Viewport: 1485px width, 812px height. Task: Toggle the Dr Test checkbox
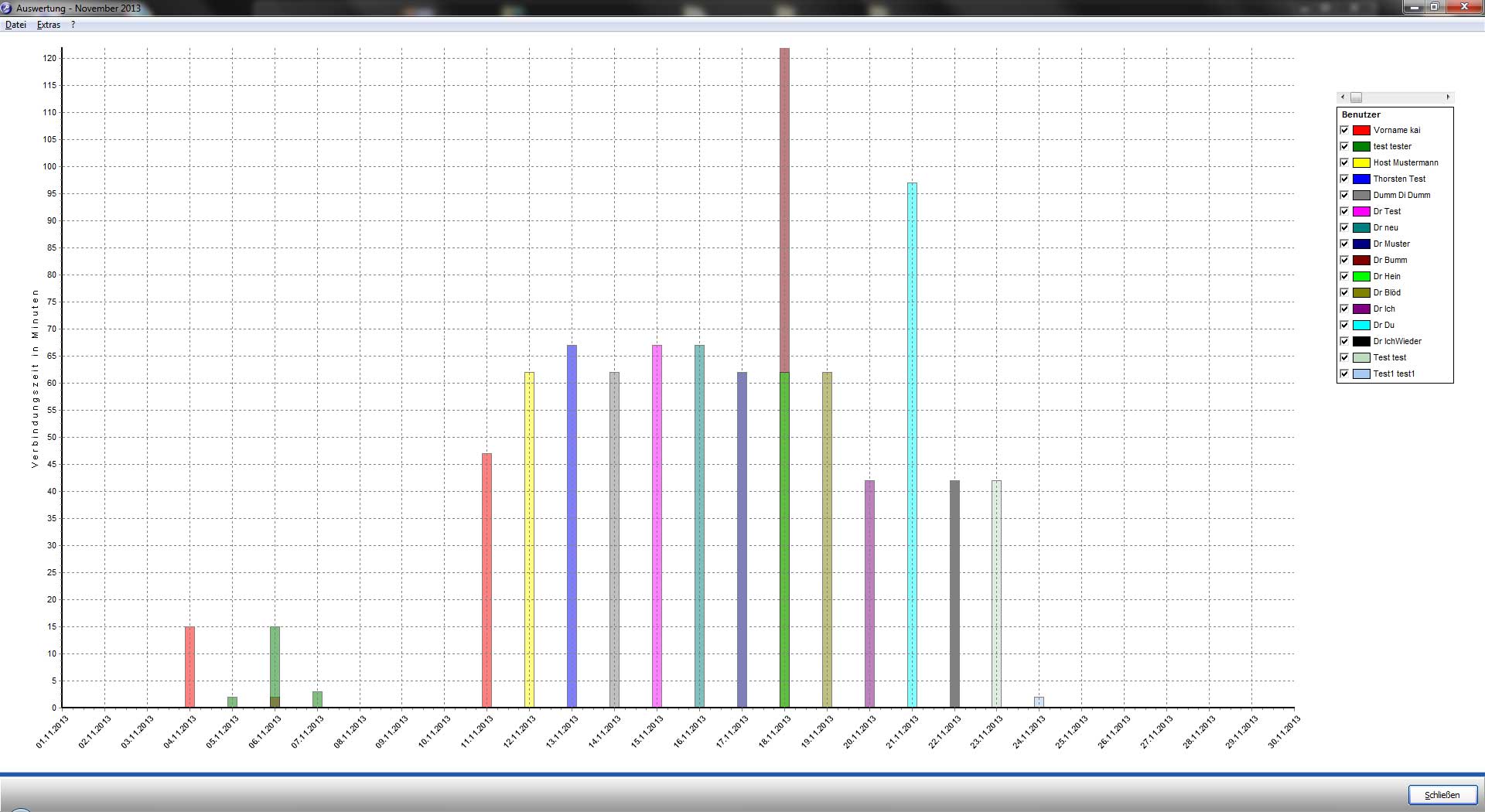click(x=1344, y=211)
